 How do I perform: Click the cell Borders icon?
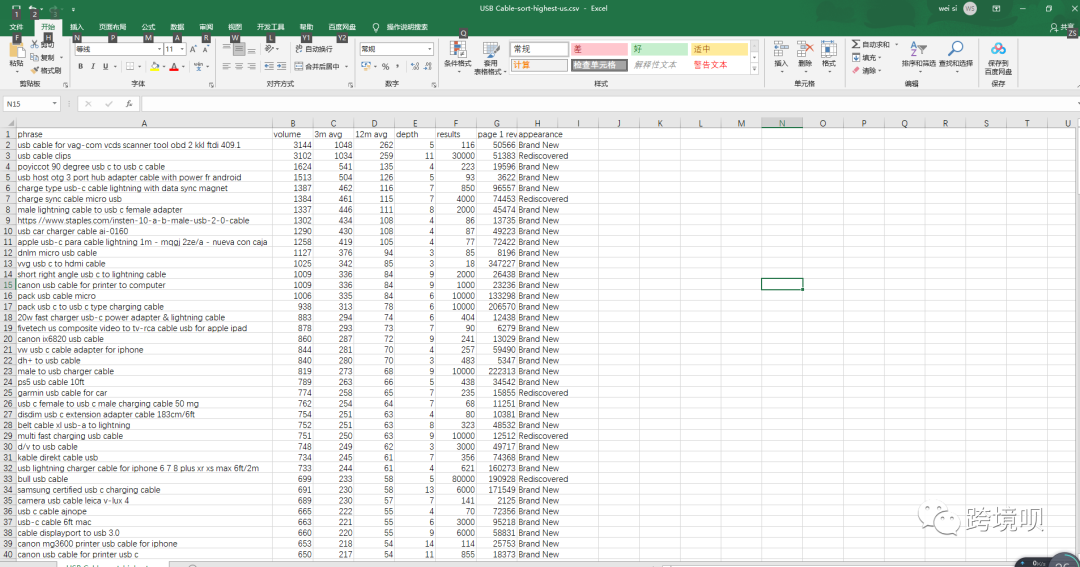[x=129, y=67]
